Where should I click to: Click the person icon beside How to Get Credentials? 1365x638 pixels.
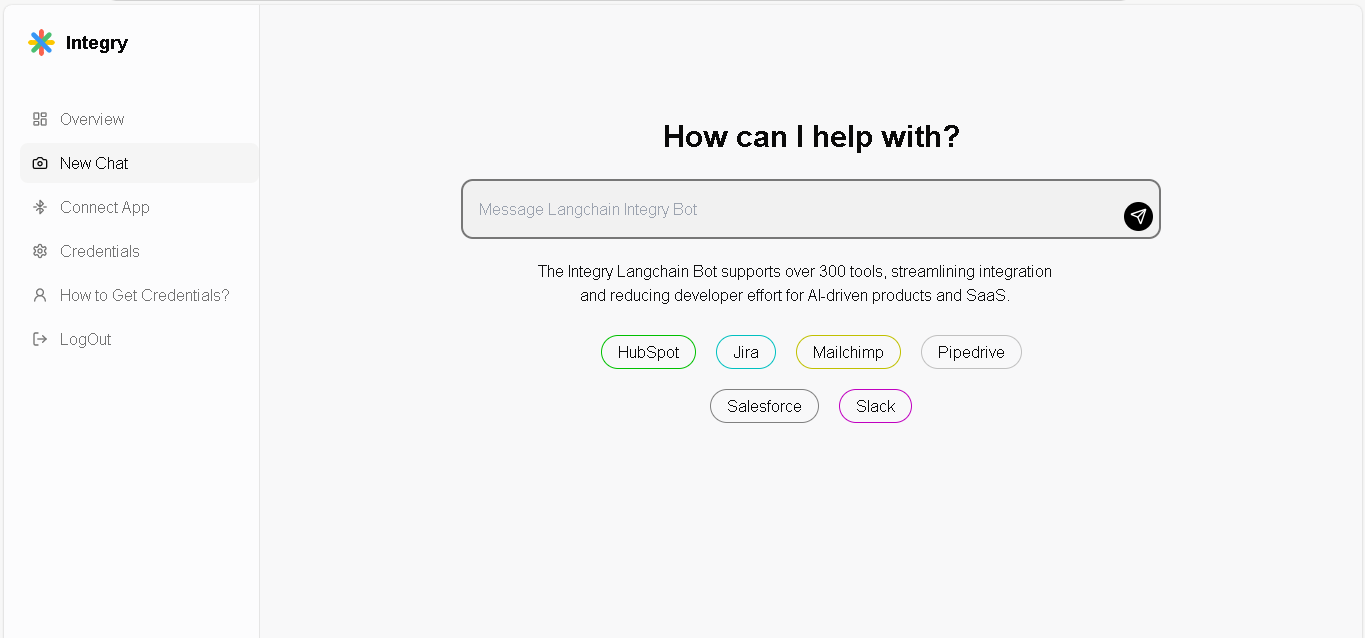(x=40, y=295)
